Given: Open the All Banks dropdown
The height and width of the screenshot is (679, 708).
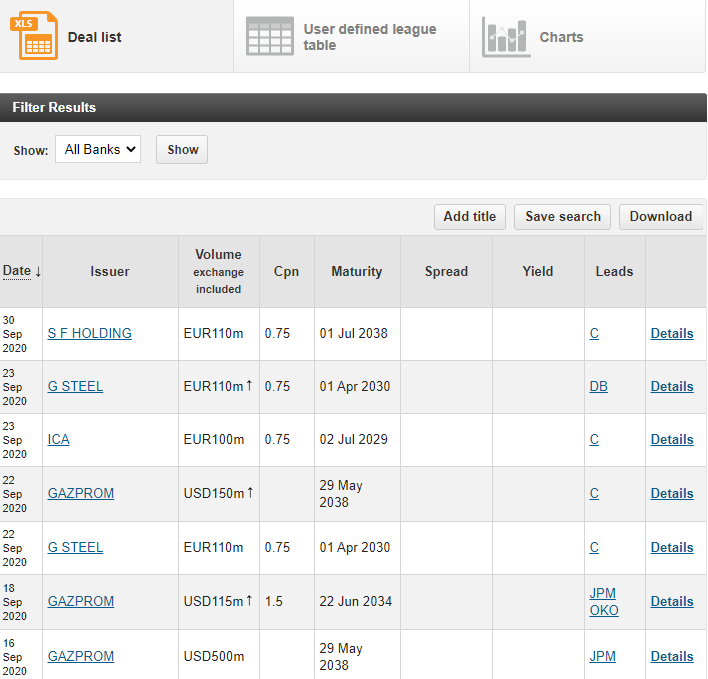Looking at the screenshot, I should [98, 149].
